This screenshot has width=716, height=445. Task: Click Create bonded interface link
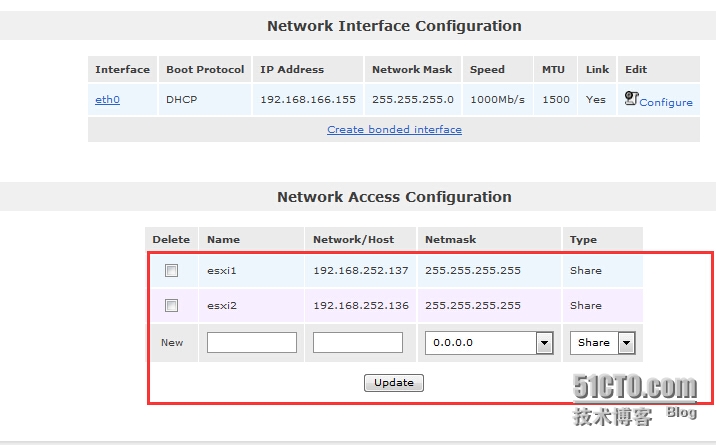(394, 130)
